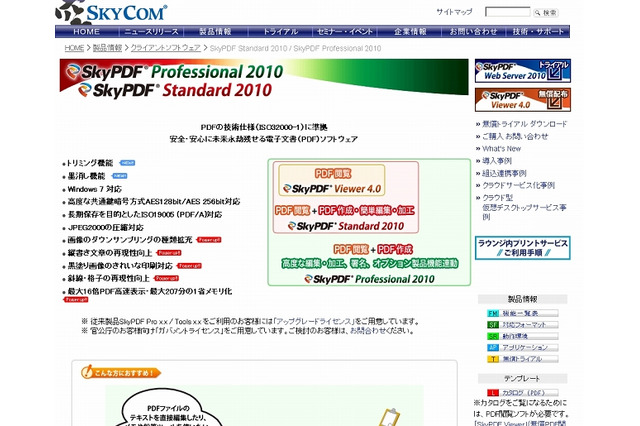The image size is (640, 426).
Task: Click the SF 対応フォーマット button
Action: click(523, 325)
